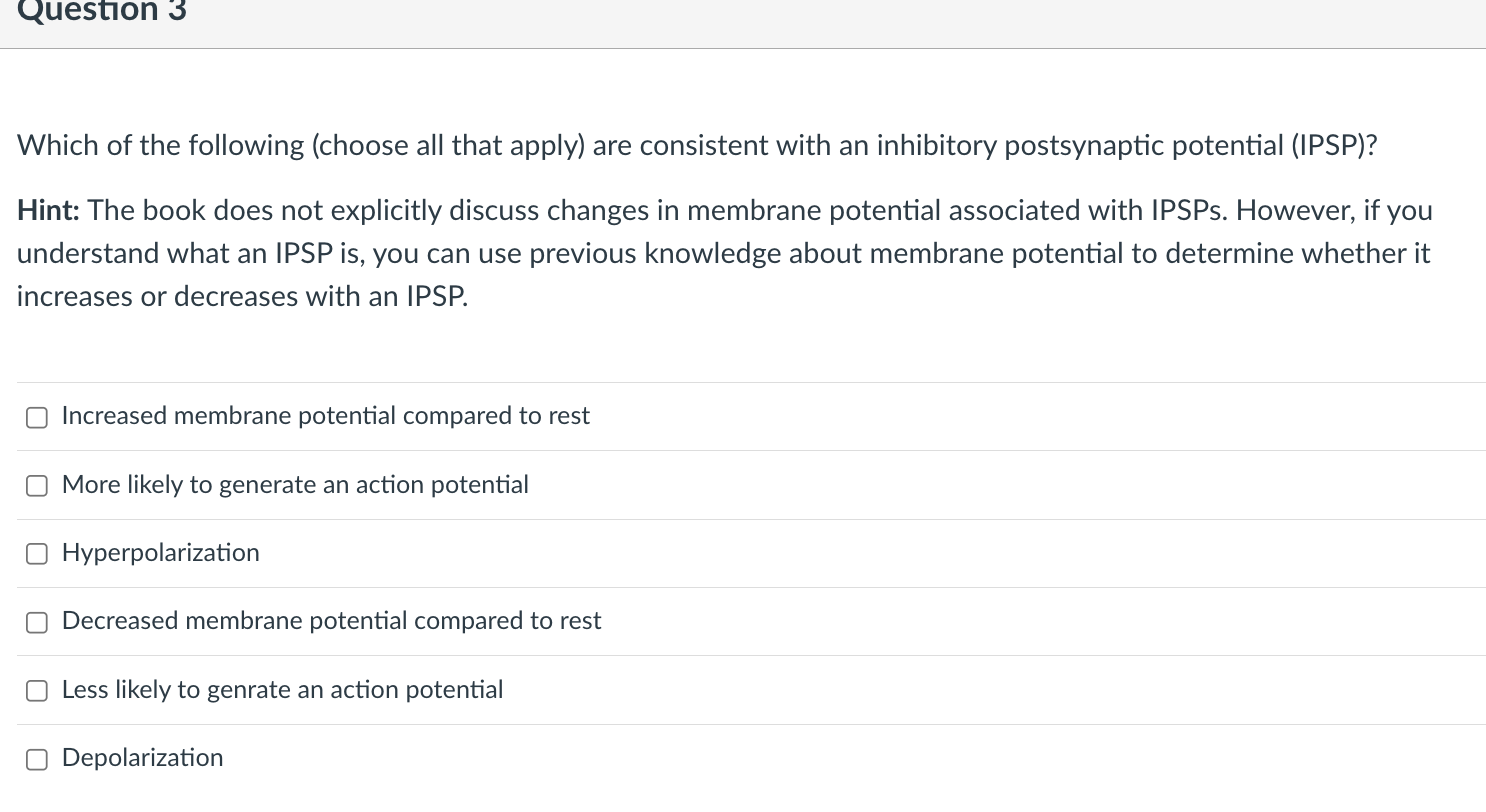Select the Hyperpolarization checkbox square

click(x=37, y=553)
